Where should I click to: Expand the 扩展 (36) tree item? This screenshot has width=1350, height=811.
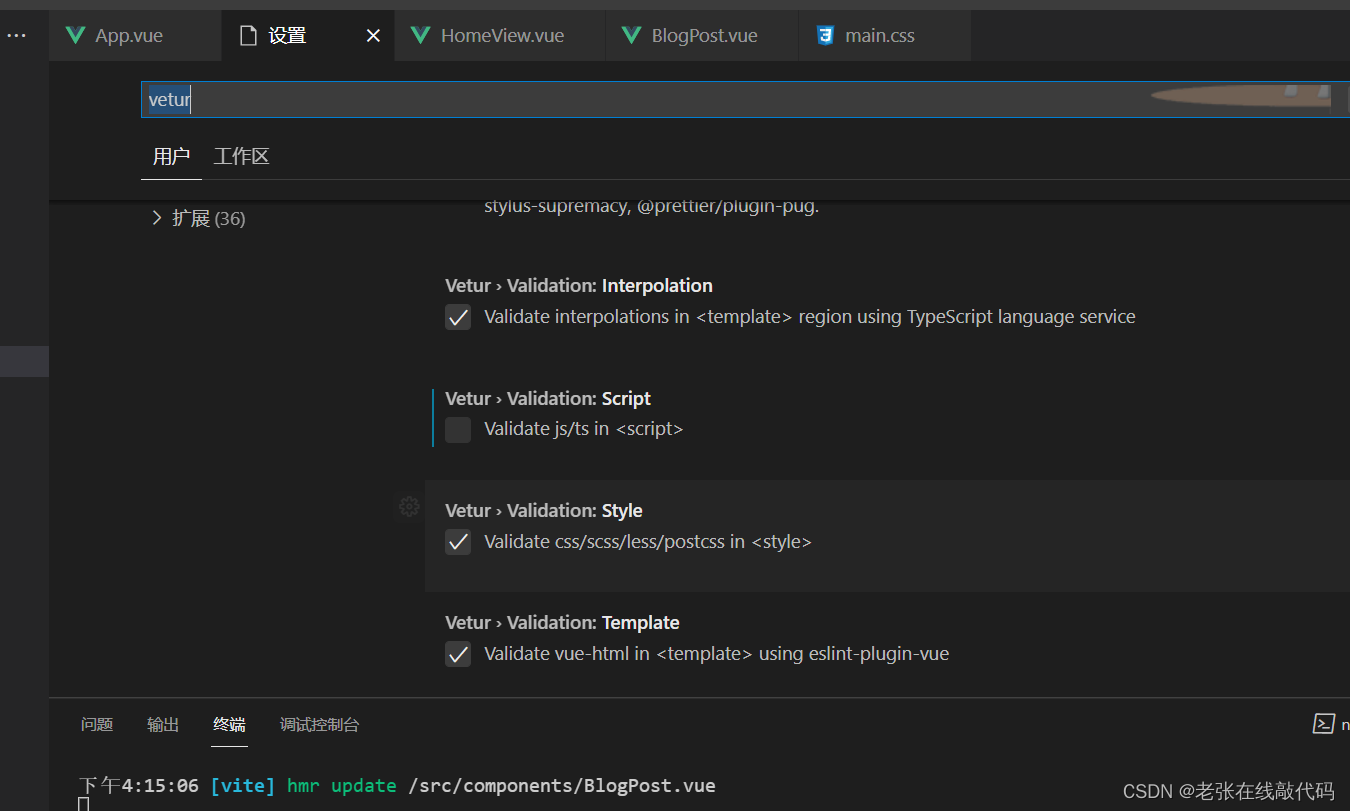pyautogui.click(x=198, y=218)
